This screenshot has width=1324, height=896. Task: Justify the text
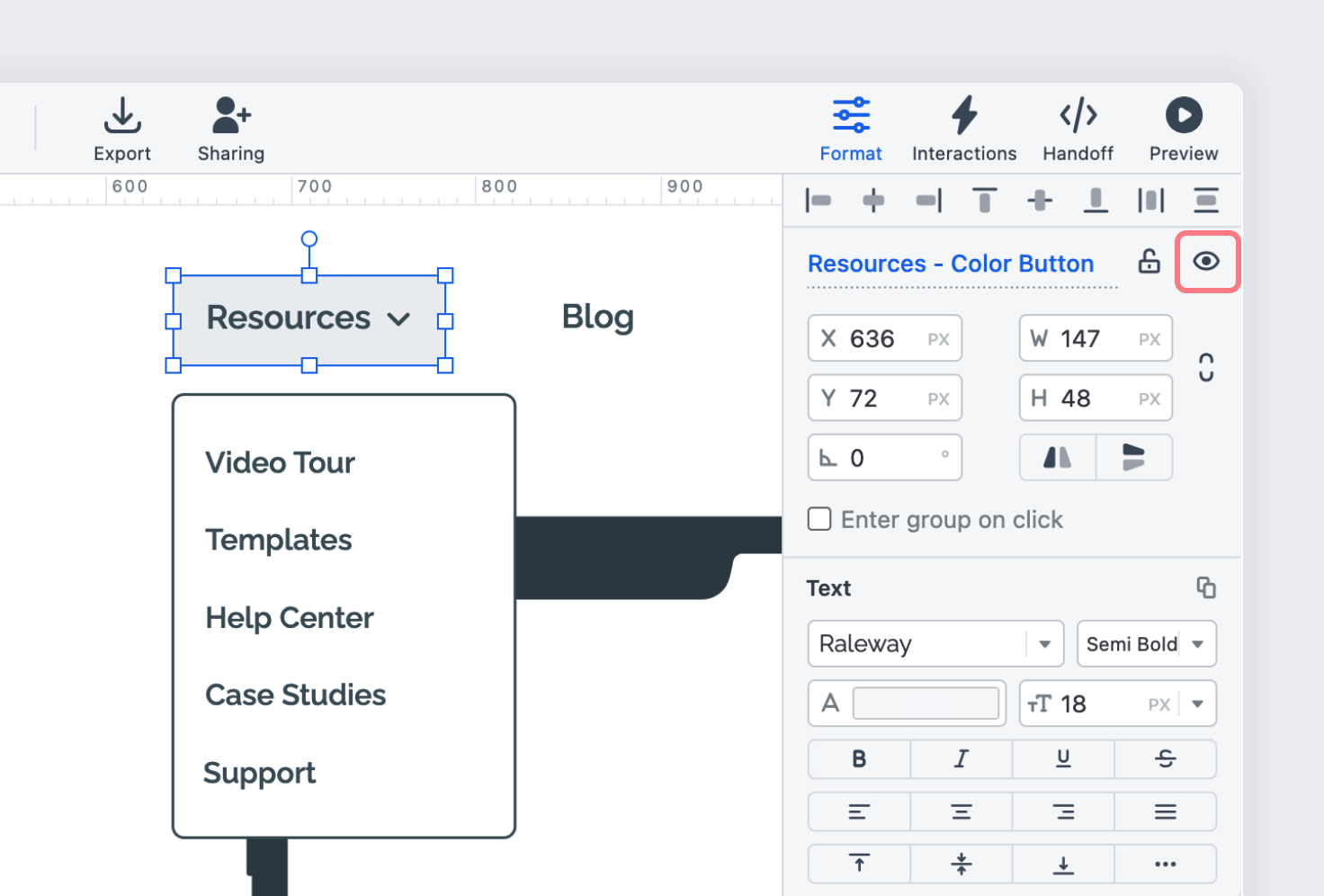1166,811
